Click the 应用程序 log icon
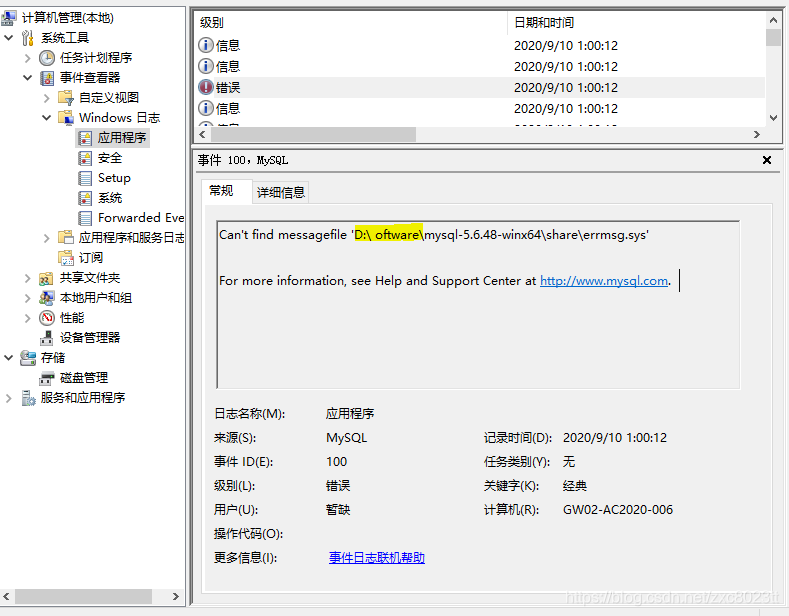Screen dimensions: 789x616 (x=85, y=138)
